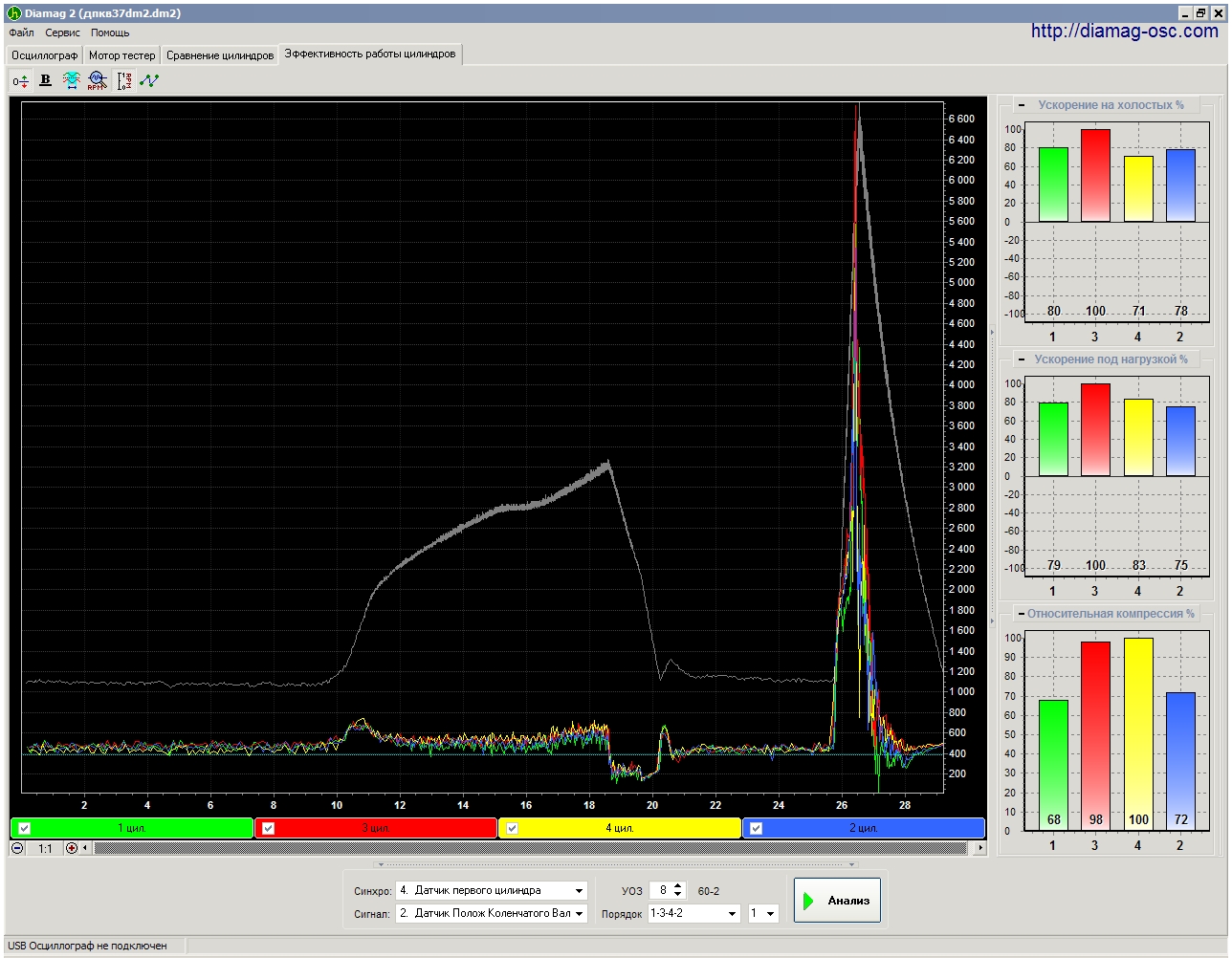Click the horizontal scrollbar right arrow

979,848
